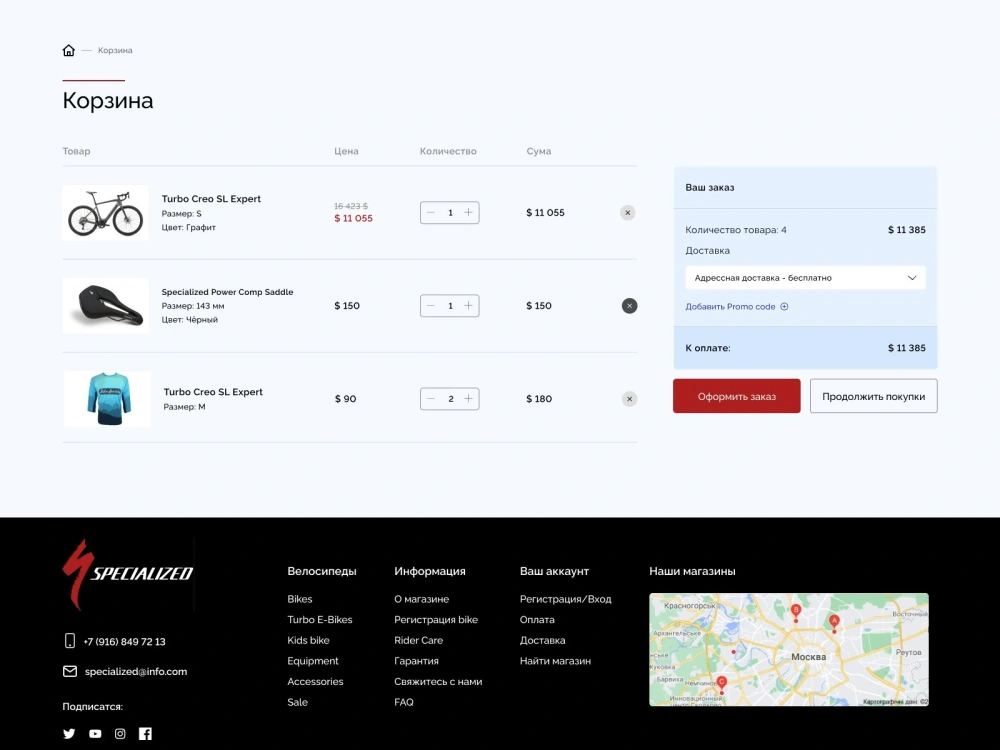Open the Доставка footer link
This screenshot has width=1000, height=750.
pos(542,640)
